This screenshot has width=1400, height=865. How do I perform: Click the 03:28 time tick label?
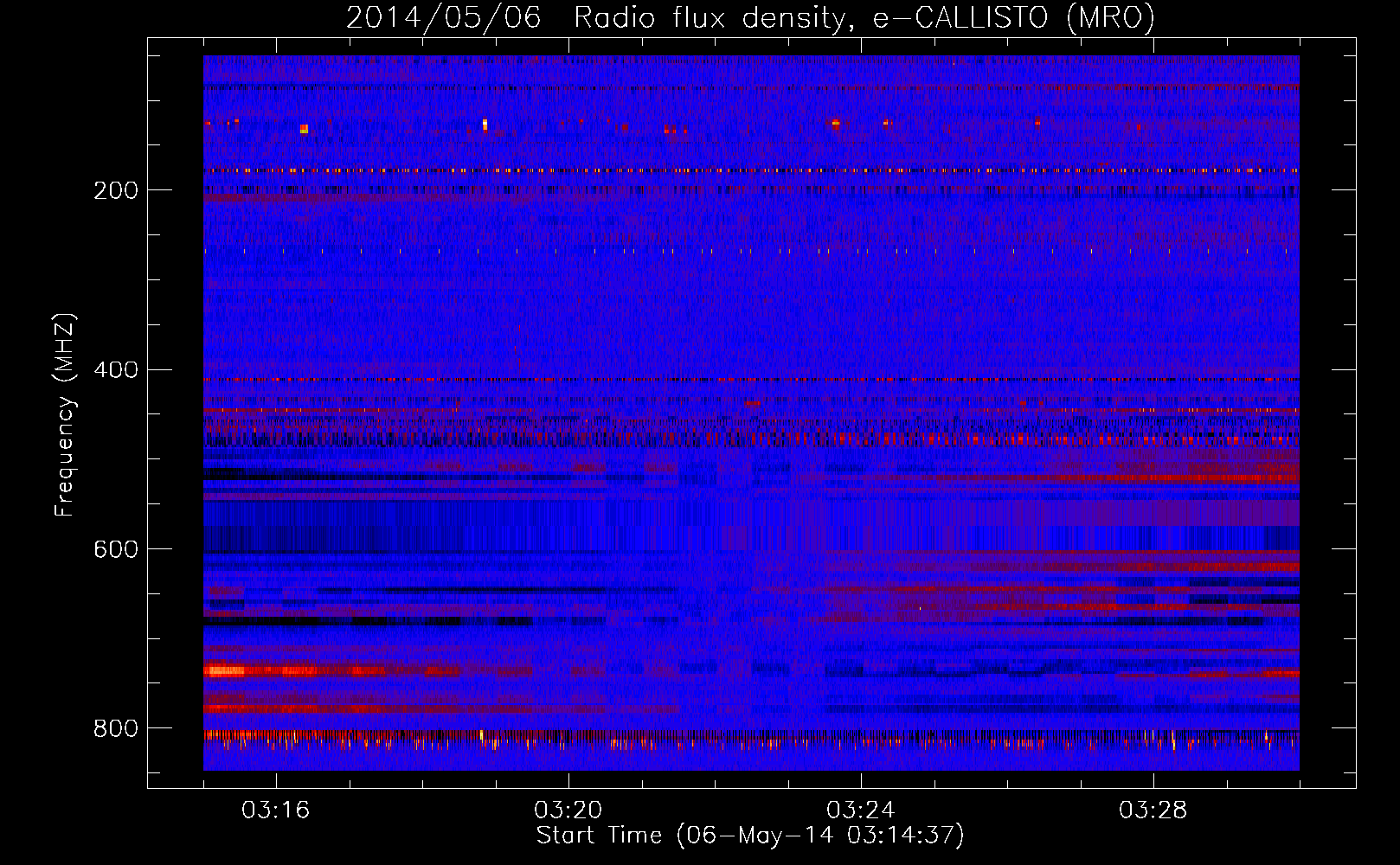tap(1153, 811)
